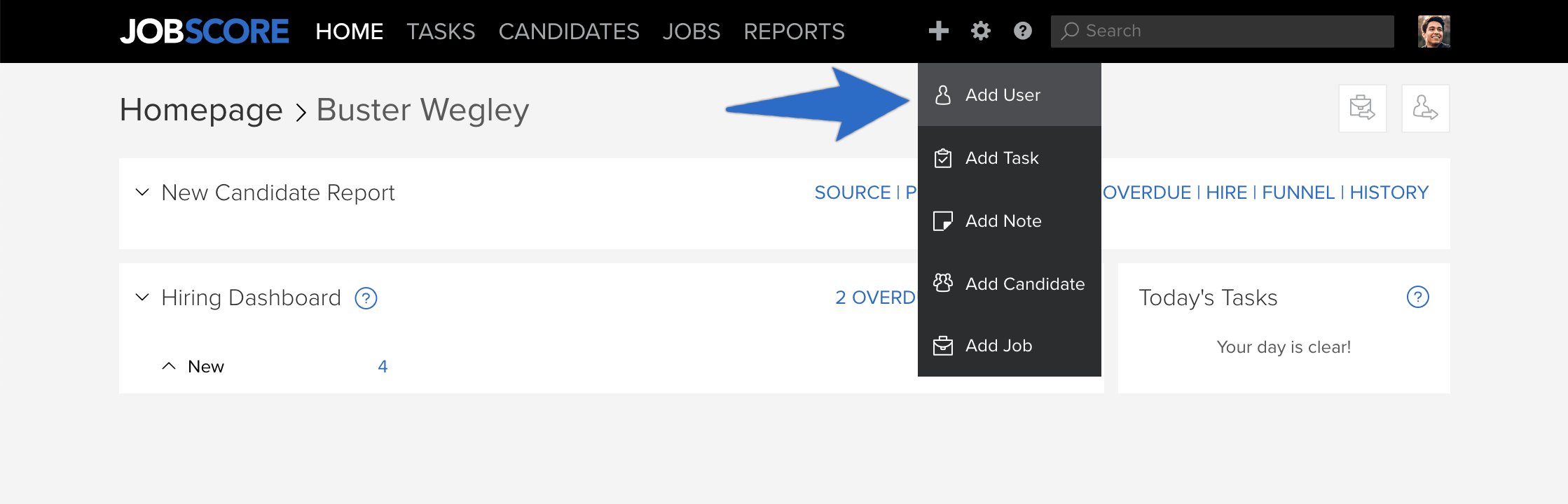This screenshot has height=504, width=1568.
Task: Open the help question mark icon in header
Action: coord(1022,31)
